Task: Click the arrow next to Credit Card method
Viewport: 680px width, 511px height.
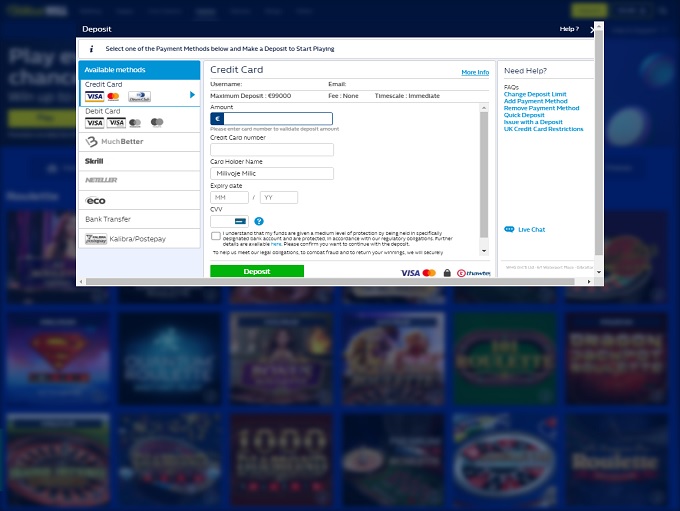Action: point(192,95)
